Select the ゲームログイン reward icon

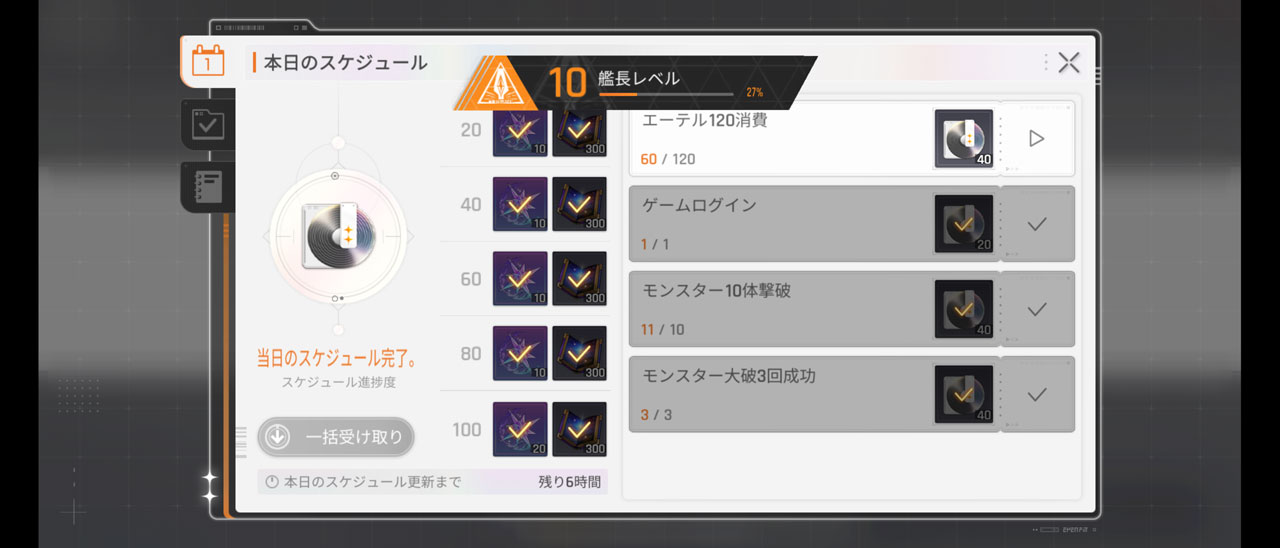(964, 224)
